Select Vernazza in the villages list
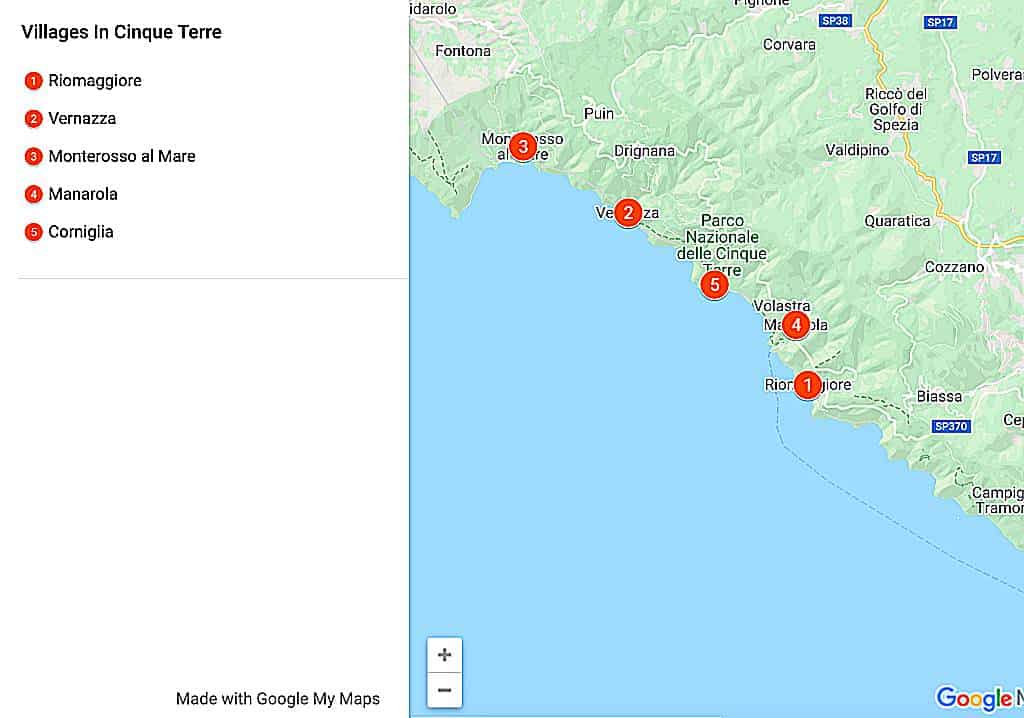The image size is (1024, 718). tap(82, 118)
